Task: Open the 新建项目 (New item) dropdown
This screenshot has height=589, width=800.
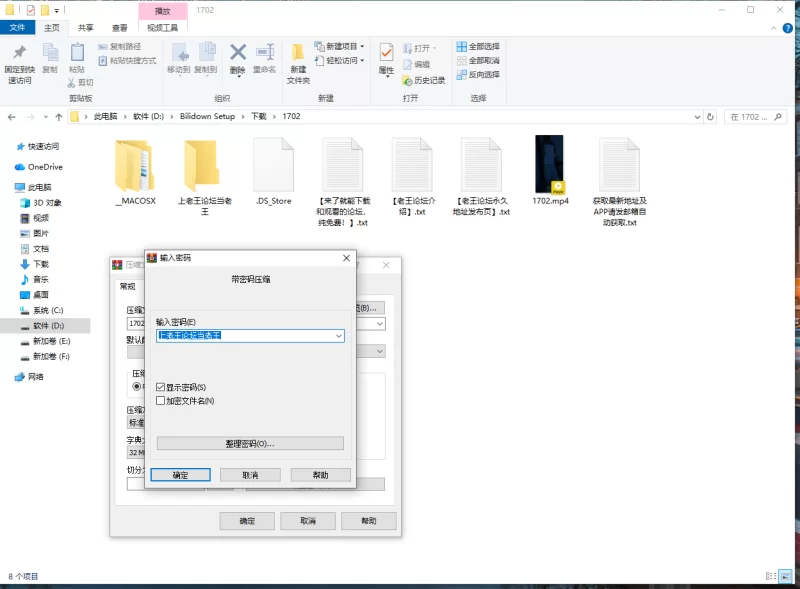Action: (x=340, y=47)
